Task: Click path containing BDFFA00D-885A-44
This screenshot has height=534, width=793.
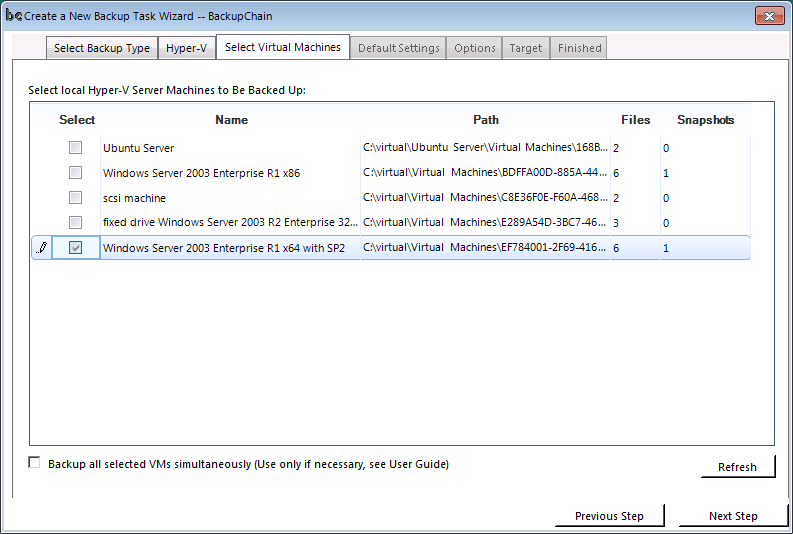Action: (485, 172)
